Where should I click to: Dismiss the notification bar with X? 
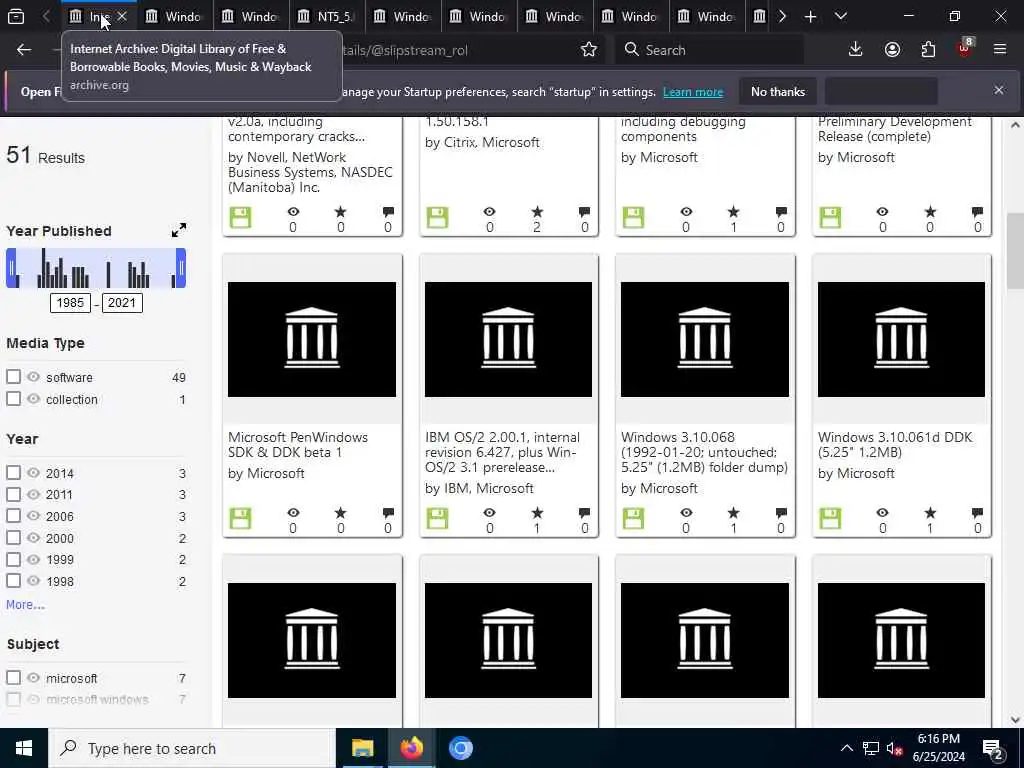point(999,90)
